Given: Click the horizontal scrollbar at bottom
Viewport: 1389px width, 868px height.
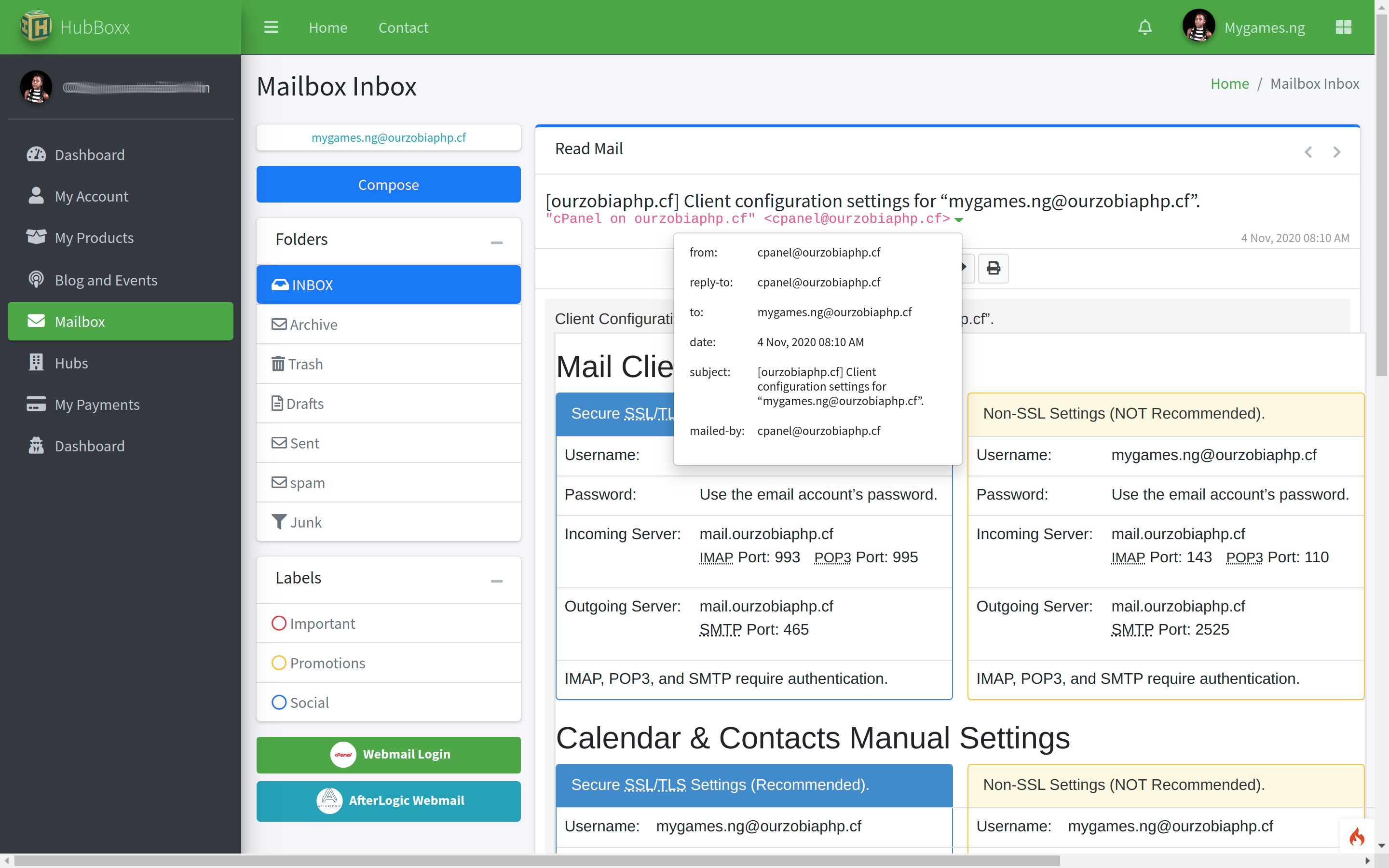Looking at the screenshot, I should [537, 861].
